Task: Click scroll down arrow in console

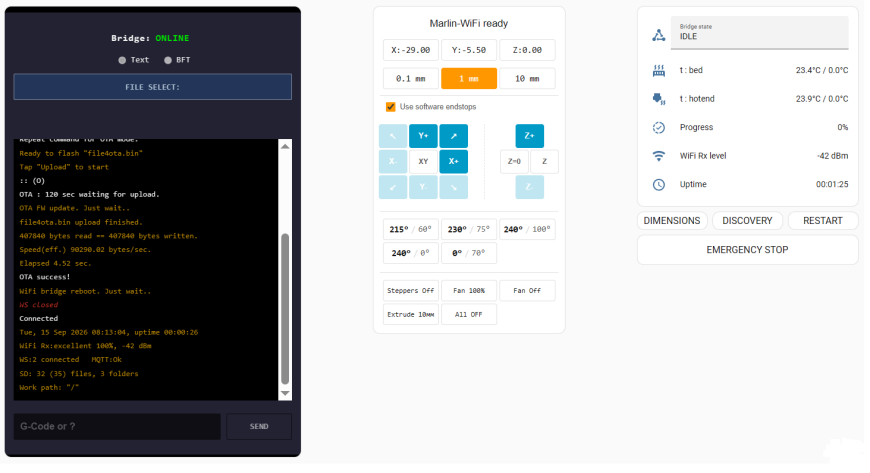Action: point(285,394)
